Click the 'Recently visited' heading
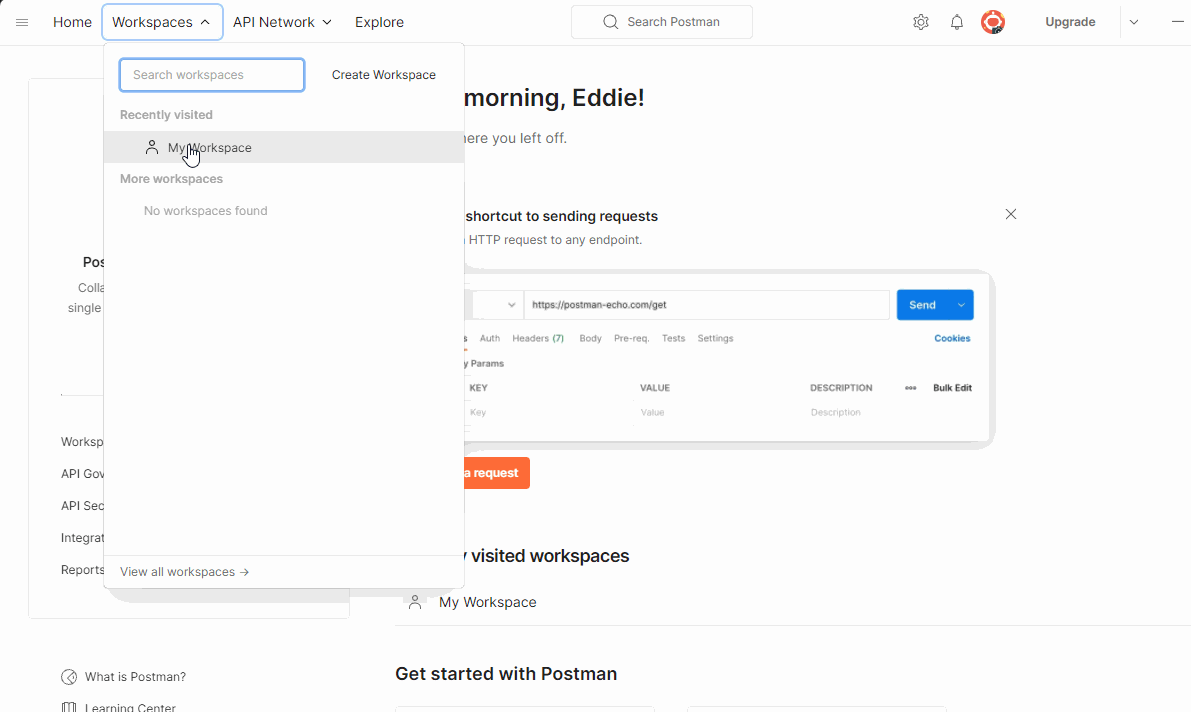Viewport: 1191px width, 712px height. pos(166,115)
